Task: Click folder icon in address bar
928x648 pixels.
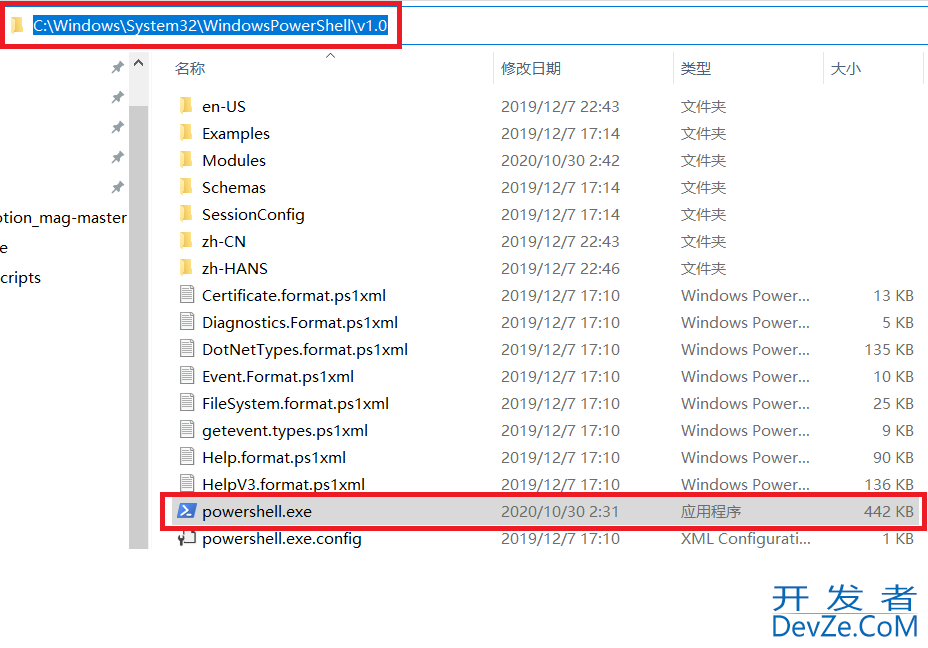Action: (x=17, y=25)
